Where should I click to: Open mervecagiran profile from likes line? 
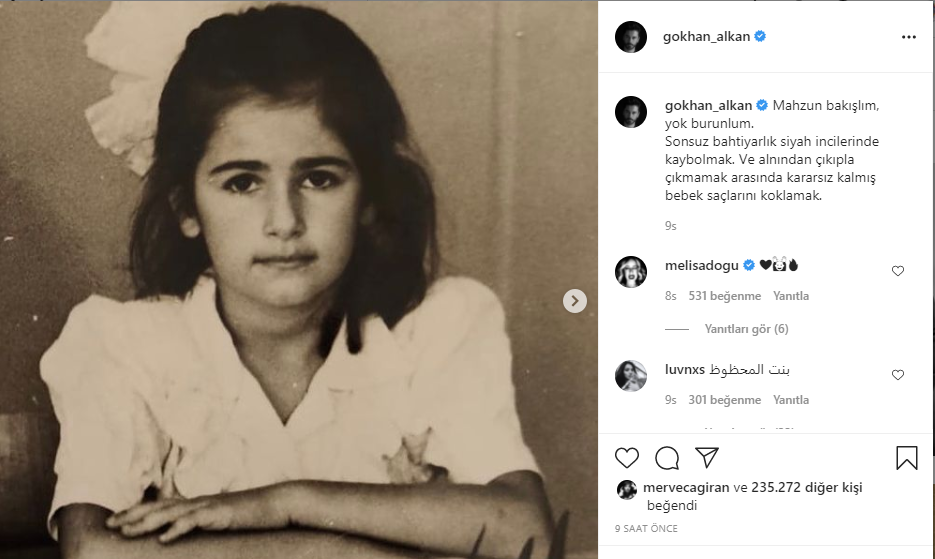point(686,487)
